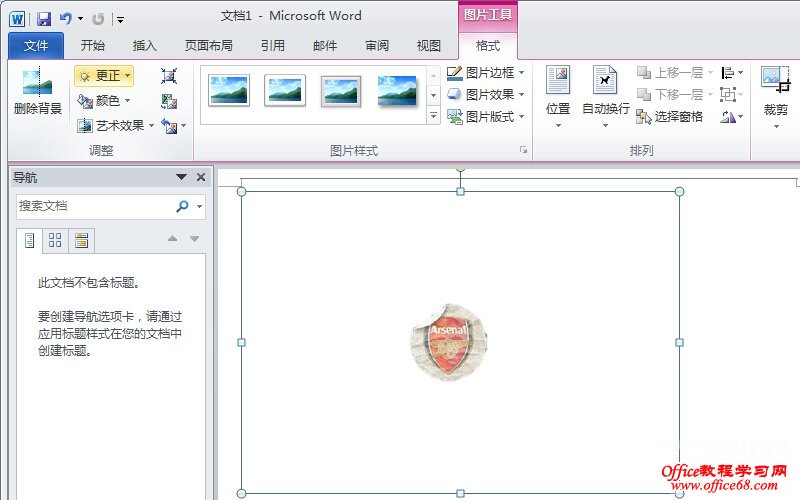The image size is (800, 500).
Task: Click the 裁剪 crop tool
Action: tap(776, 89)
